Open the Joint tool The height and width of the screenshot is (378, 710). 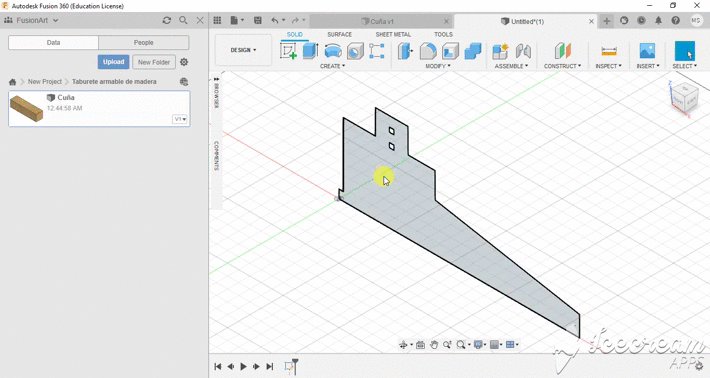coord(523,51)
